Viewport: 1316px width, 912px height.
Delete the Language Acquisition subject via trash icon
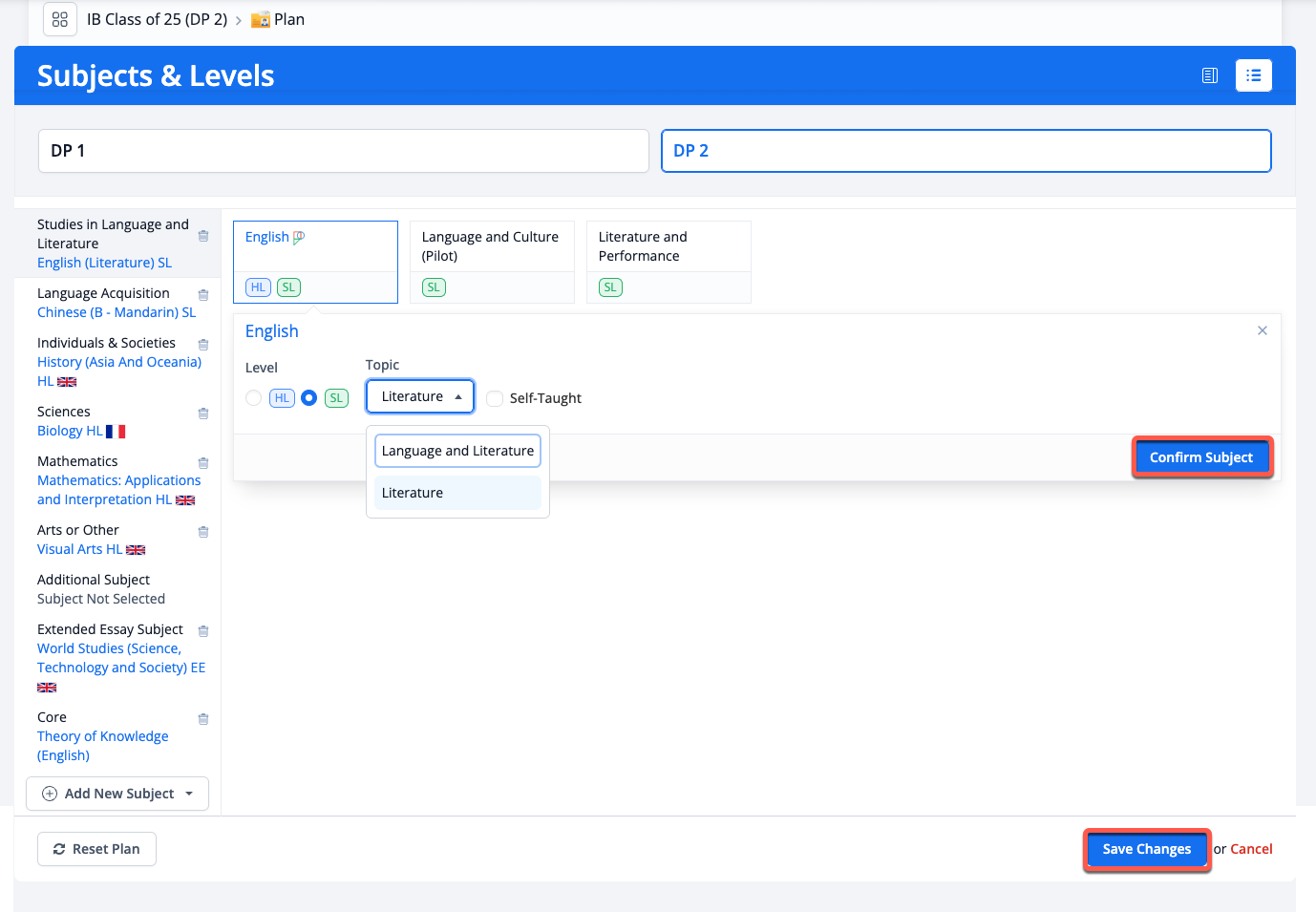tap(203, 295)
